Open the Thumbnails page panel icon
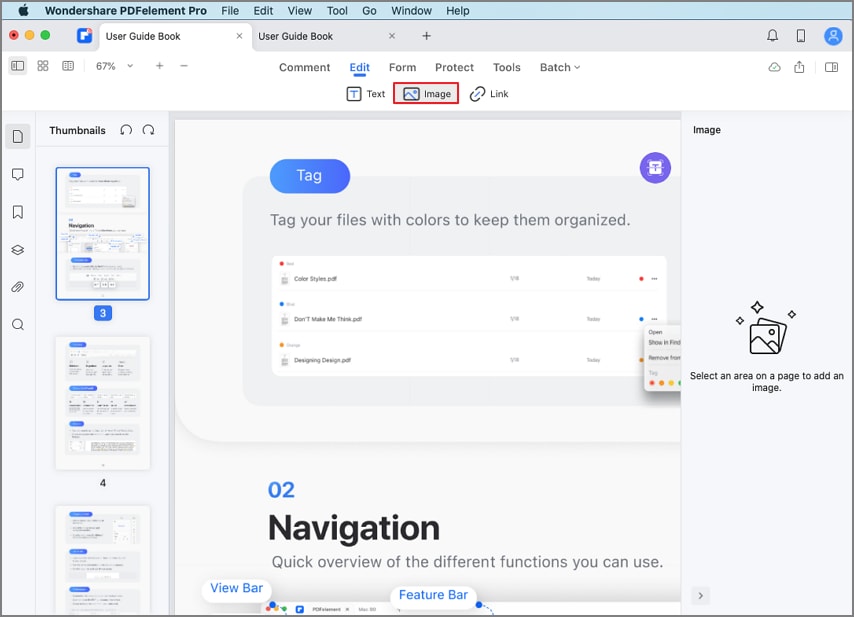Image resolution: width=854 pixels, height=617 pixels. click(17, 136)
